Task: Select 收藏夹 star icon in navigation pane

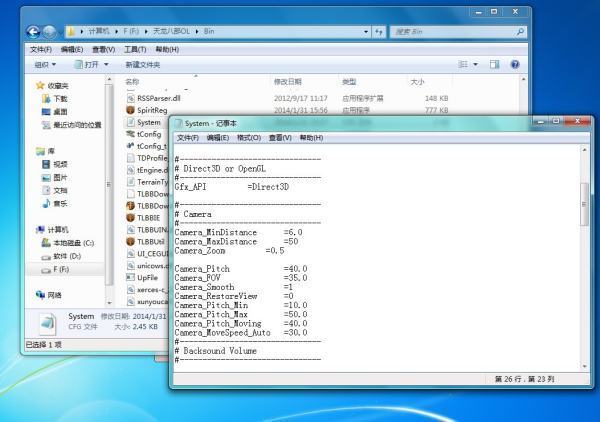Action: pyautogui.click(x=40, y=85)
